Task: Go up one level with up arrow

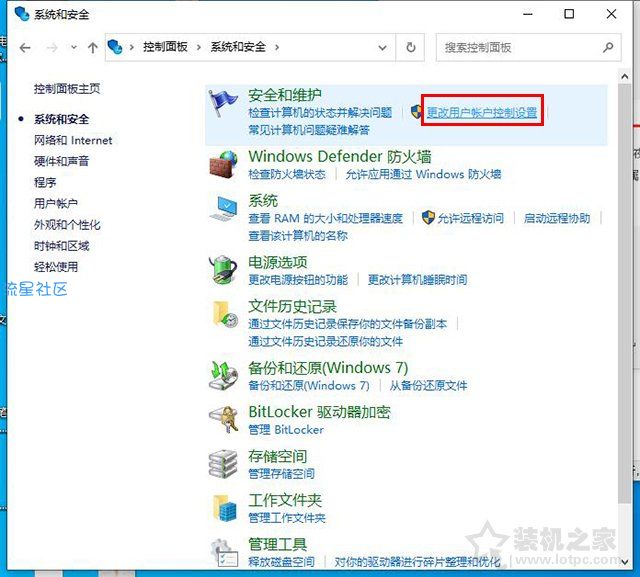Action: [x=93, y=48]
